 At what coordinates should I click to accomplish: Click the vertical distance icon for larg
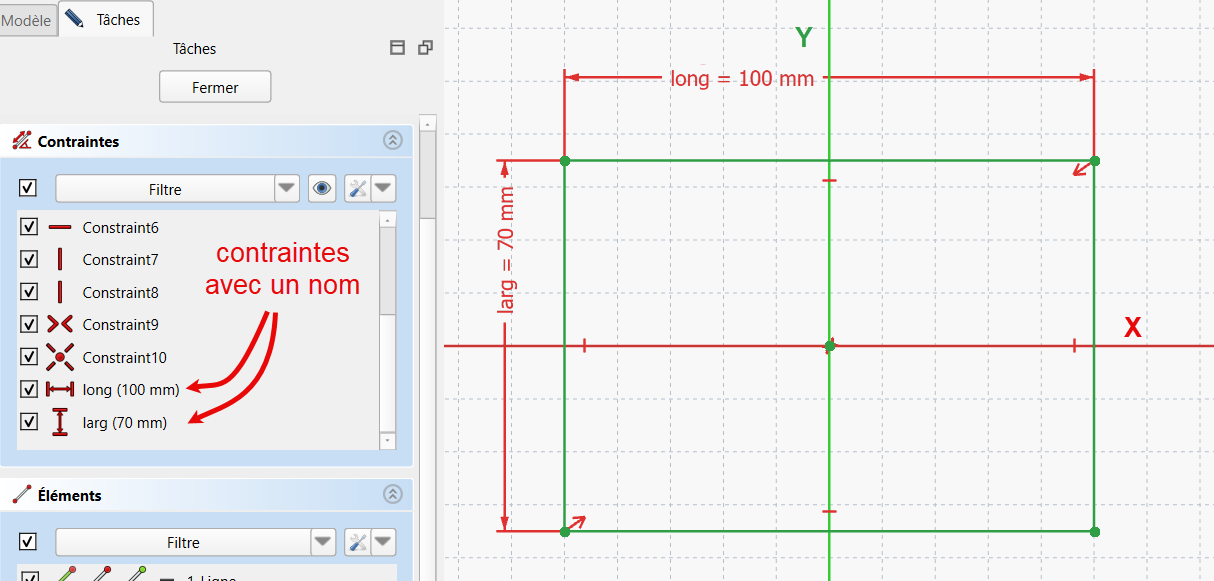60,422
